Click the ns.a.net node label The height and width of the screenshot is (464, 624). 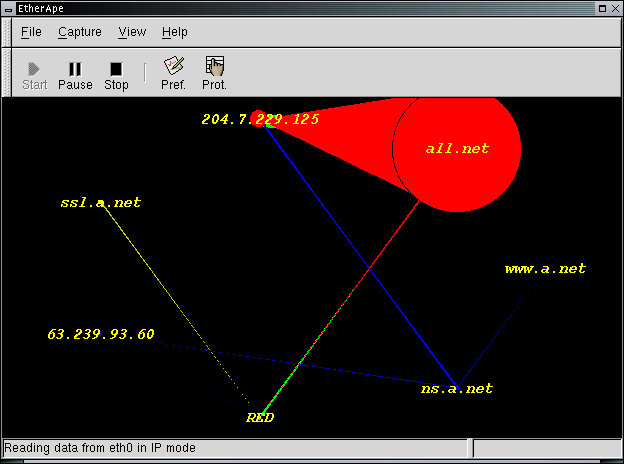(457, 389)
